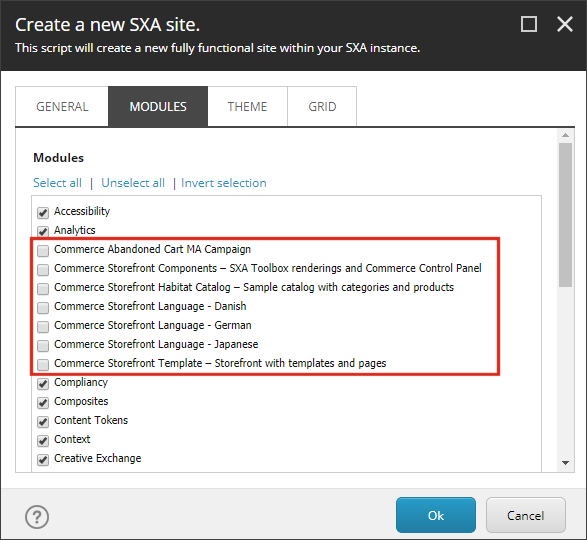587x540 pixels.
Task: Close the Create a new SXA site dialog
Action: [565, 24]
